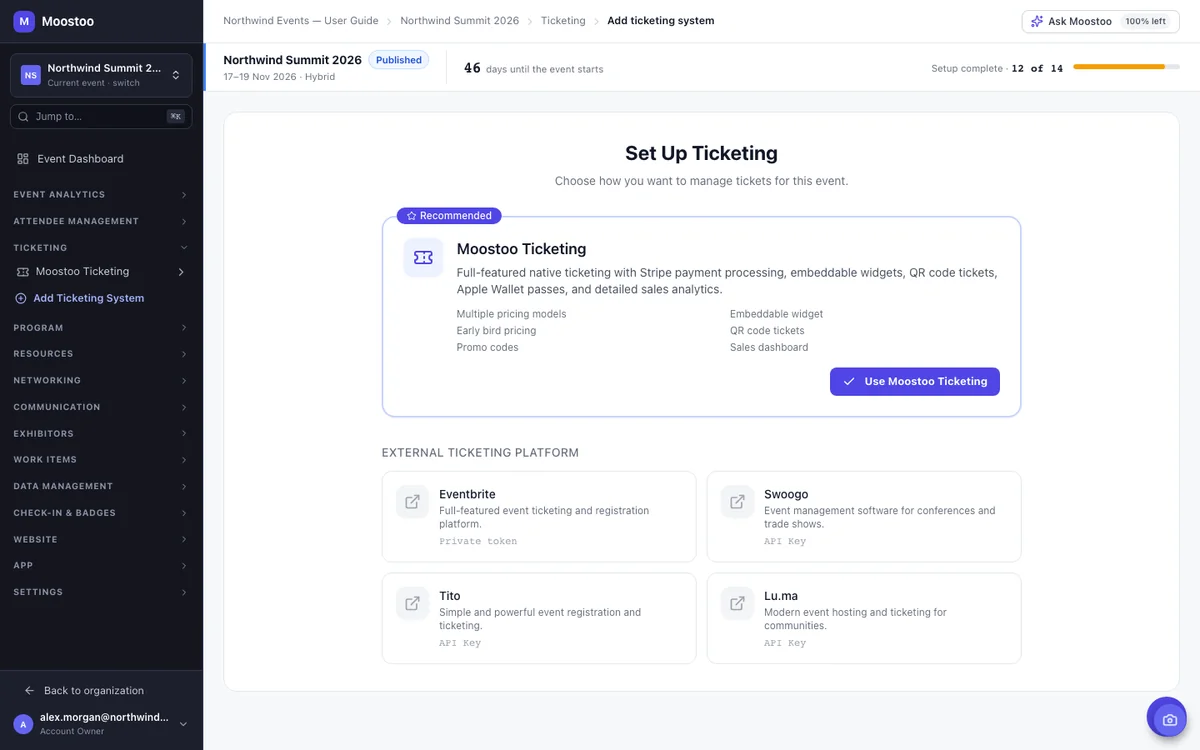The height and width of the screenshot is (750, 1200).
Task: Click the 'Private token' label under Eventbrite
Action: [x=478, y=542]
